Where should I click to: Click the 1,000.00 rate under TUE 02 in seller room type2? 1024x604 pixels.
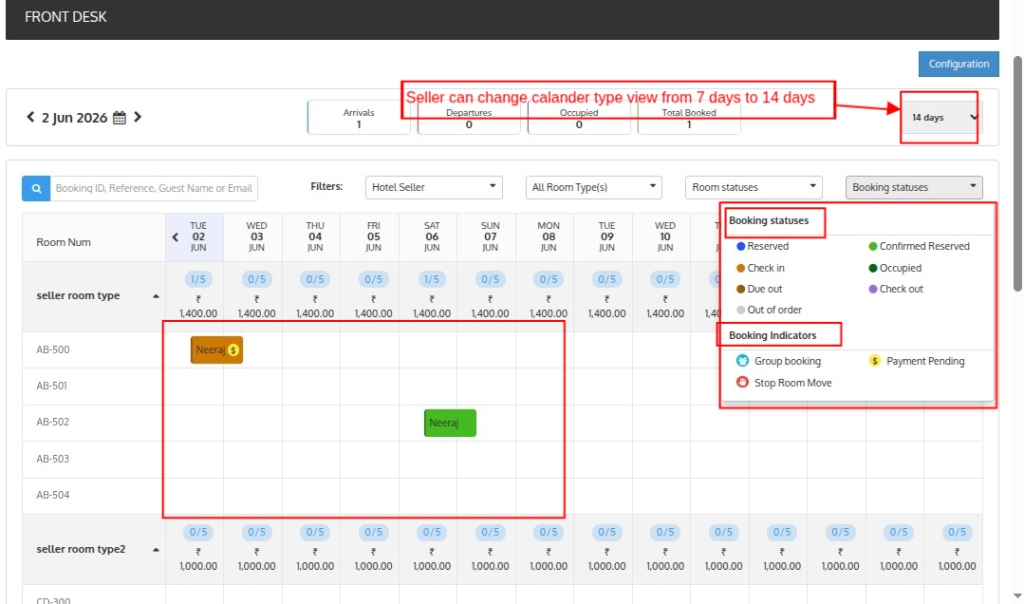[x=198, y=566]
